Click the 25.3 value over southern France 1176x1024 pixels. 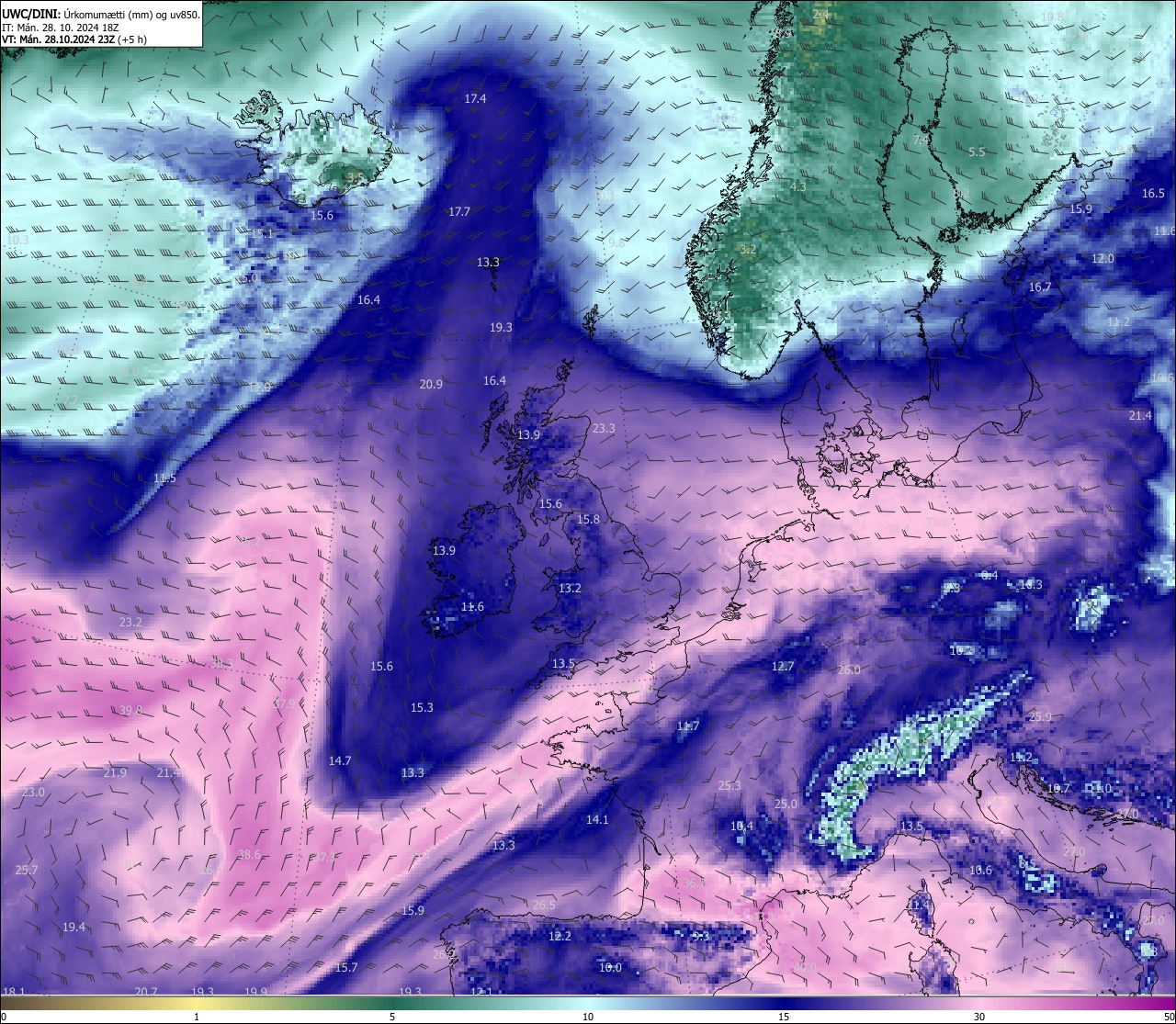point(729,785)
